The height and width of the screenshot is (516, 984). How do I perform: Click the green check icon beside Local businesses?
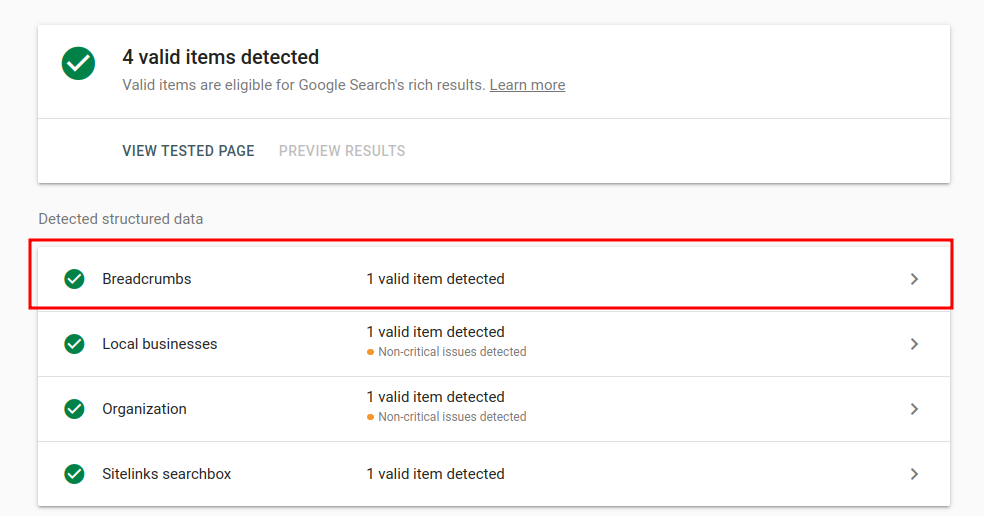74,344
